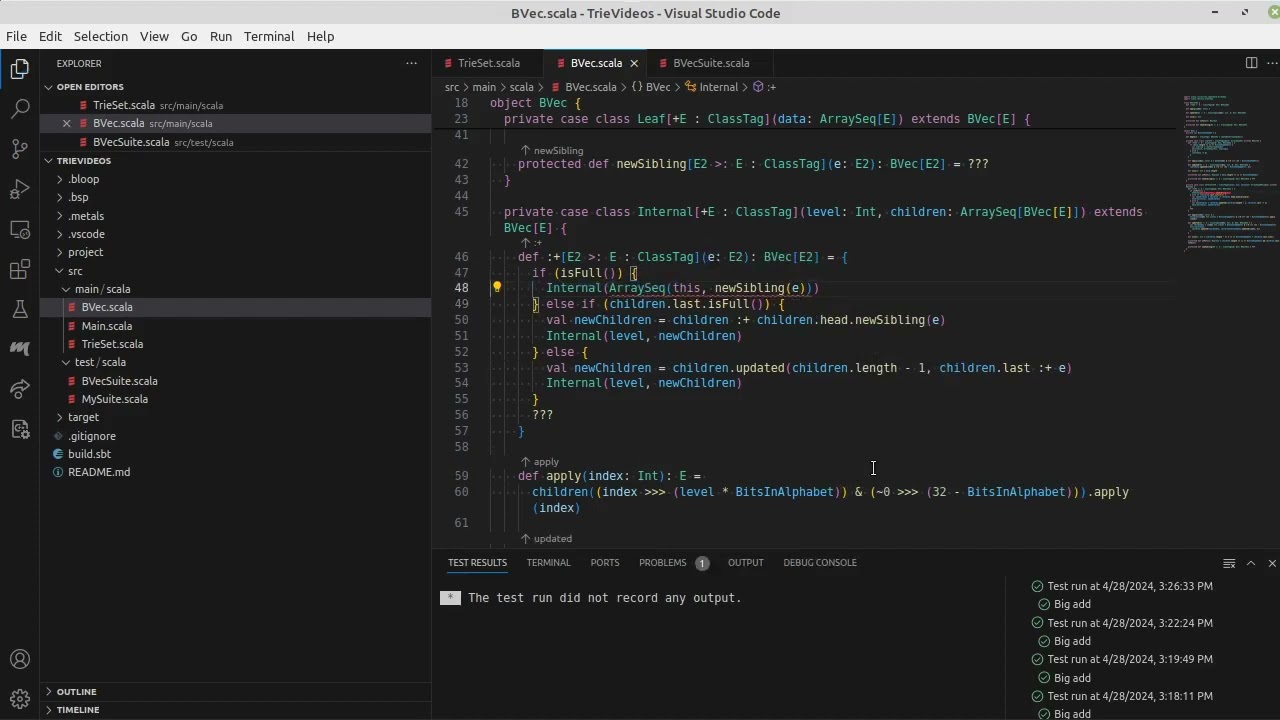Viewport: 1280px width, 720px height.
Task: Open build.sbt file
Action: pos(89,454)
